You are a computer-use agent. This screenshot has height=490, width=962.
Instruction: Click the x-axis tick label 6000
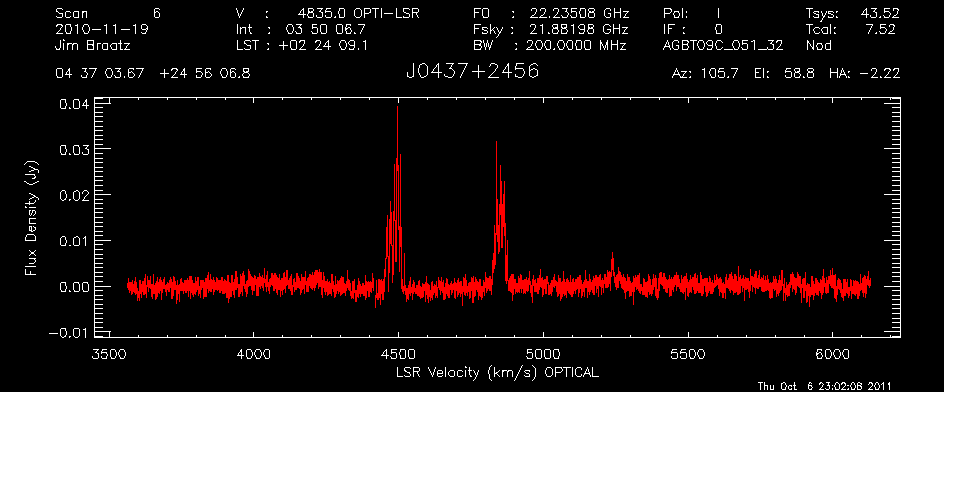pos(833,354)
